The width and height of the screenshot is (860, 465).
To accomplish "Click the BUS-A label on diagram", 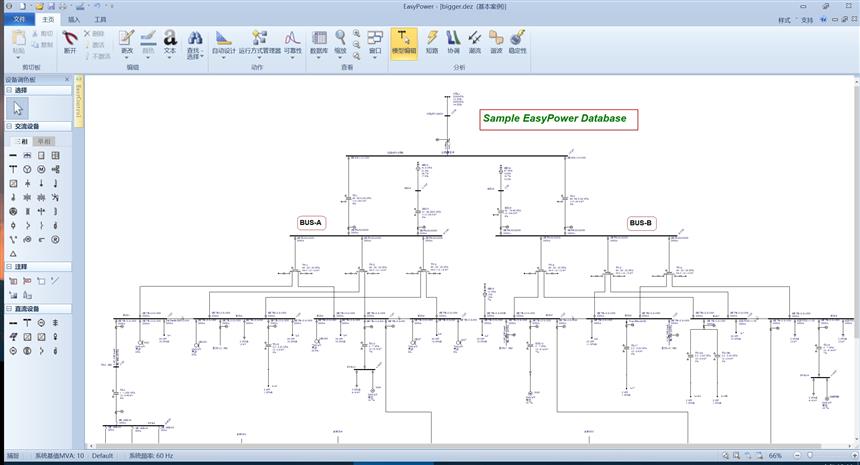I will [311, 222].
